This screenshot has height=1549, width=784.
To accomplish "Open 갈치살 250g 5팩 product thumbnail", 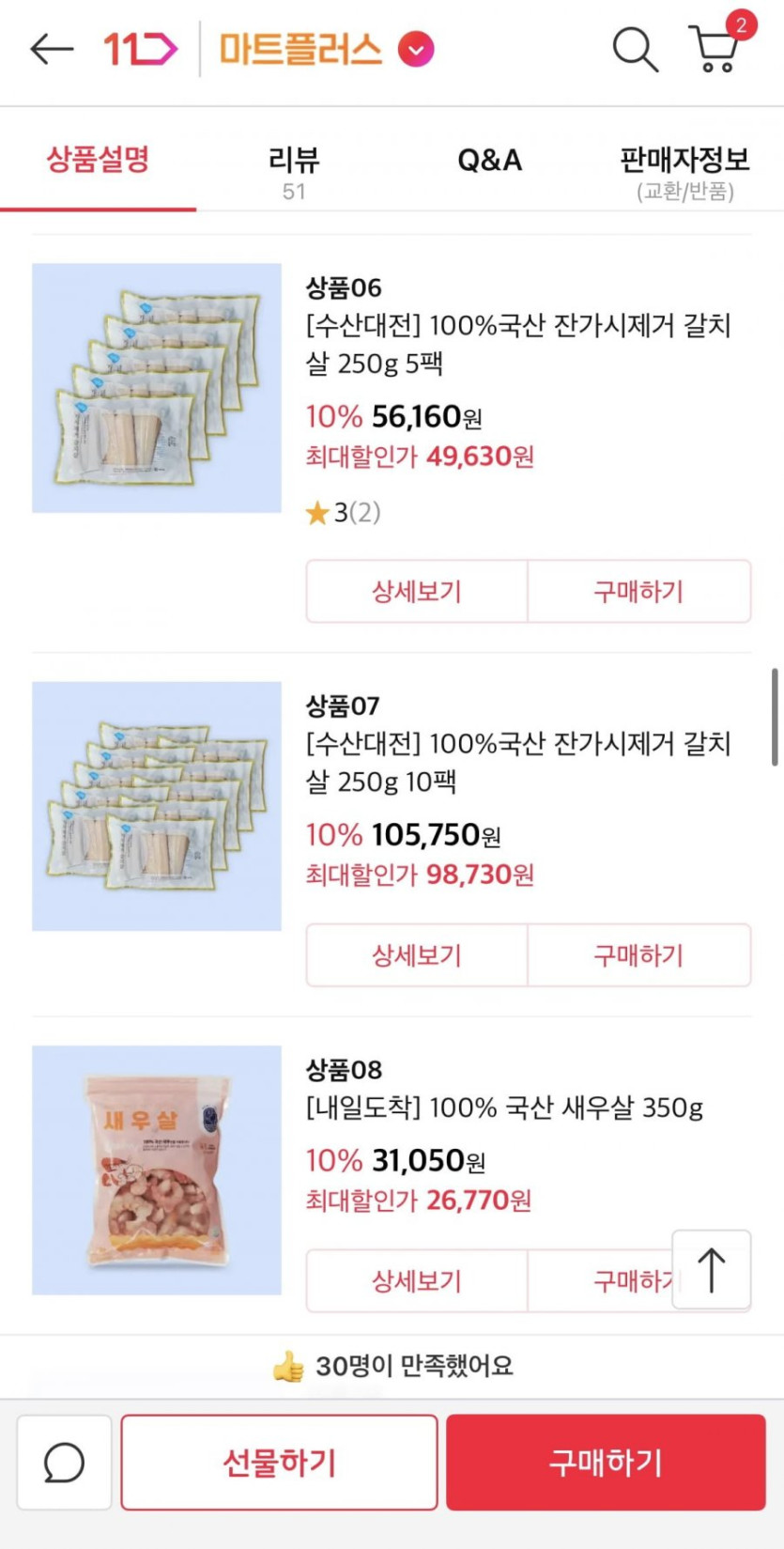I will 157,388.
